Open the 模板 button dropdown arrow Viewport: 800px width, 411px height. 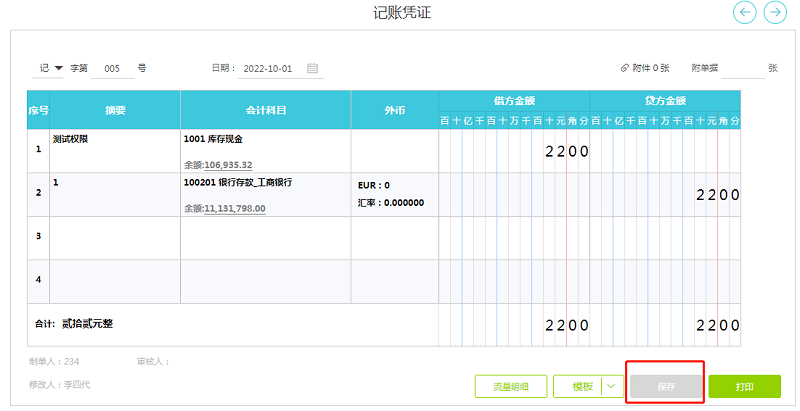click(608, 387)
